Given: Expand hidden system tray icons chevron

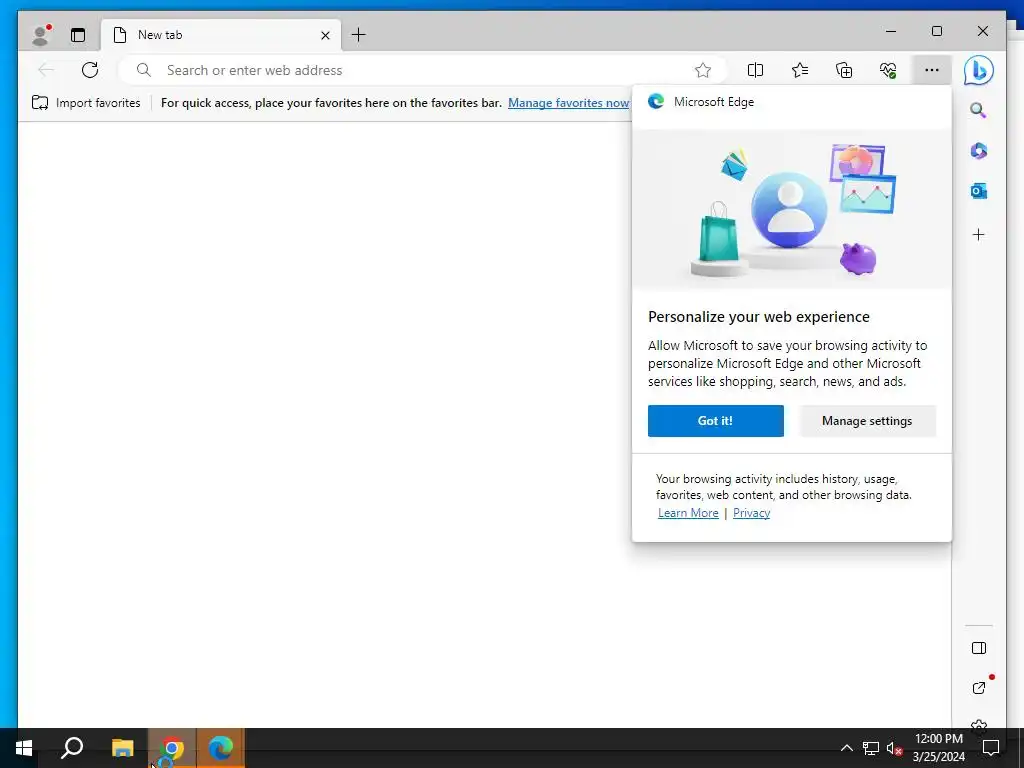Looking at the screenshot, I should [846, 748].
